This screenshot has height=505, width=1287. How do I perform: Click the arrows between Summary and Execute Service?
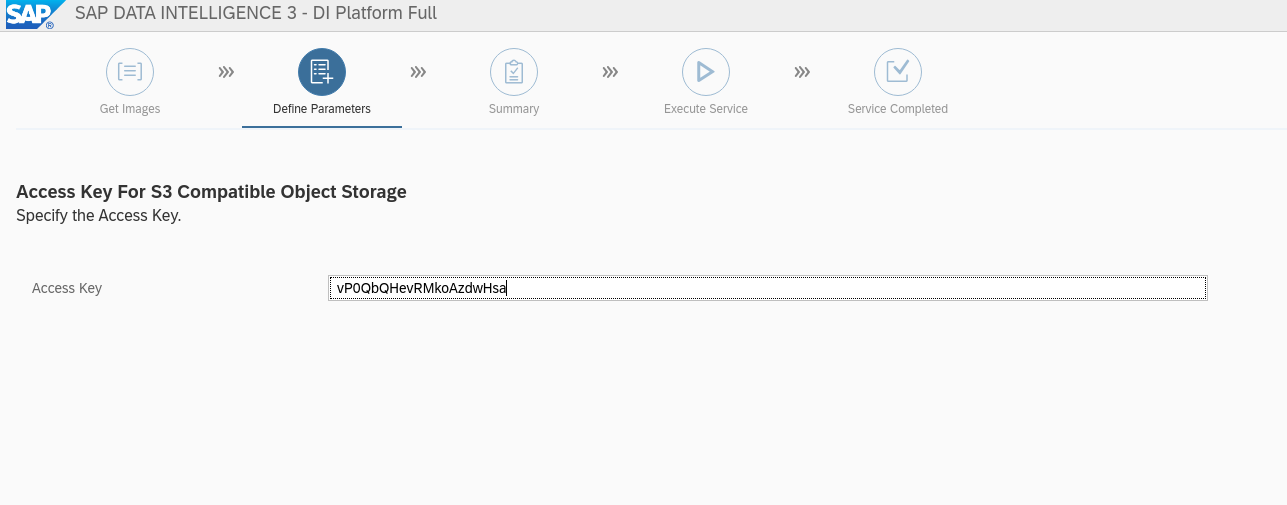(610, 72)
